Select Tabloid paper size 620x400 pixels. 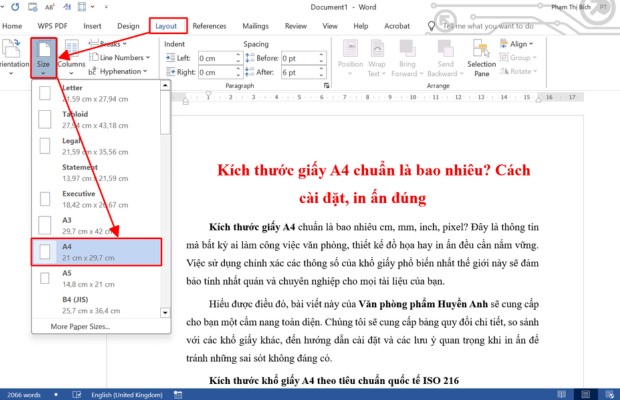pos(96,120)
